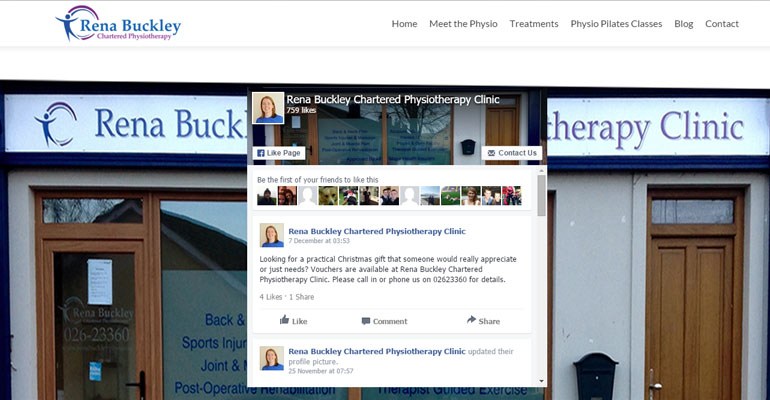Click the avatar next to the 7 December post
Viewport: 770px width, 400px height.
(272, 235)
